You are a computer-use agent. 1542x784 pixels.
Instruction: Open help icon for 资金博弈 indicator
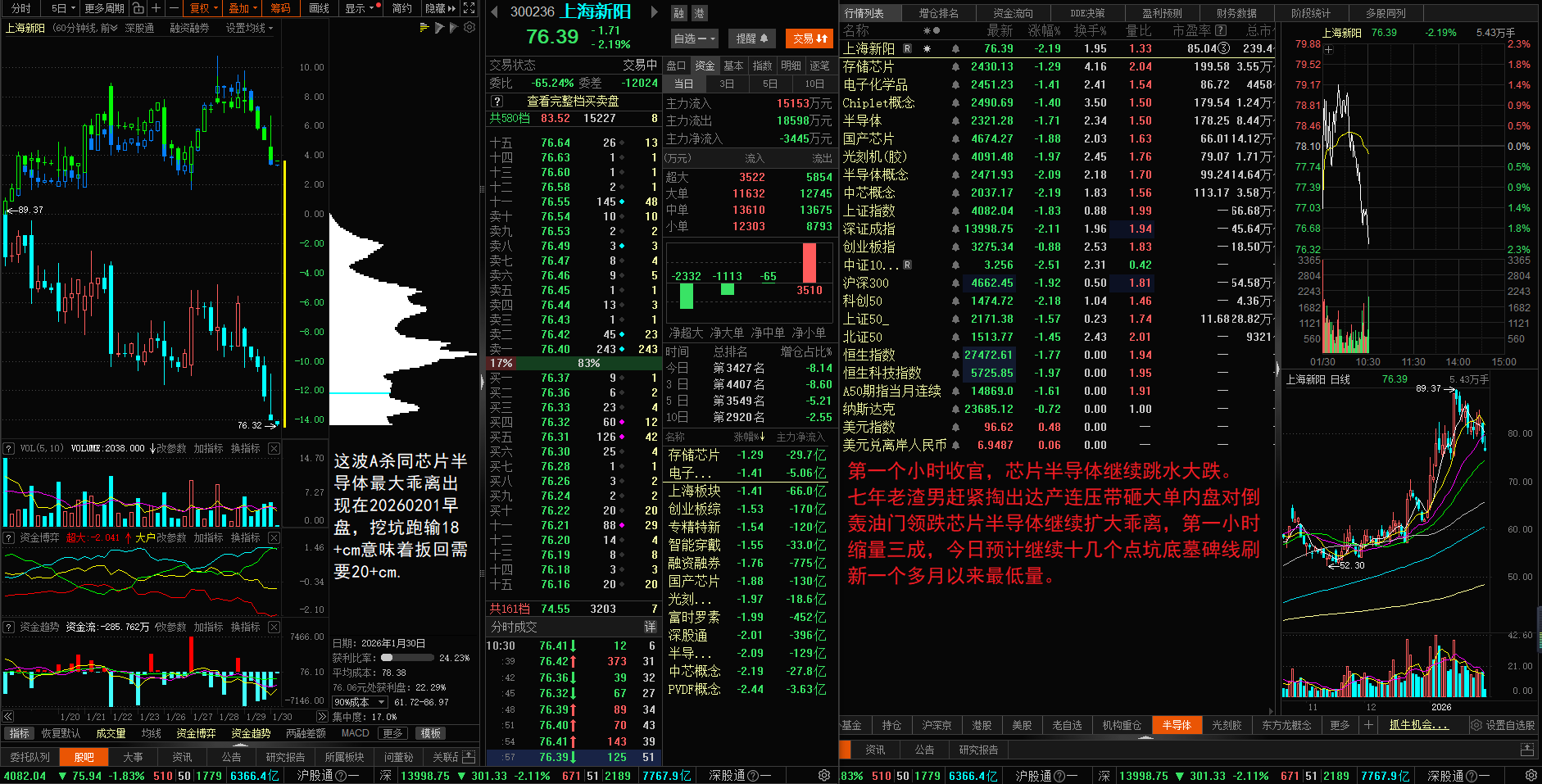click(x=9, y=537)
